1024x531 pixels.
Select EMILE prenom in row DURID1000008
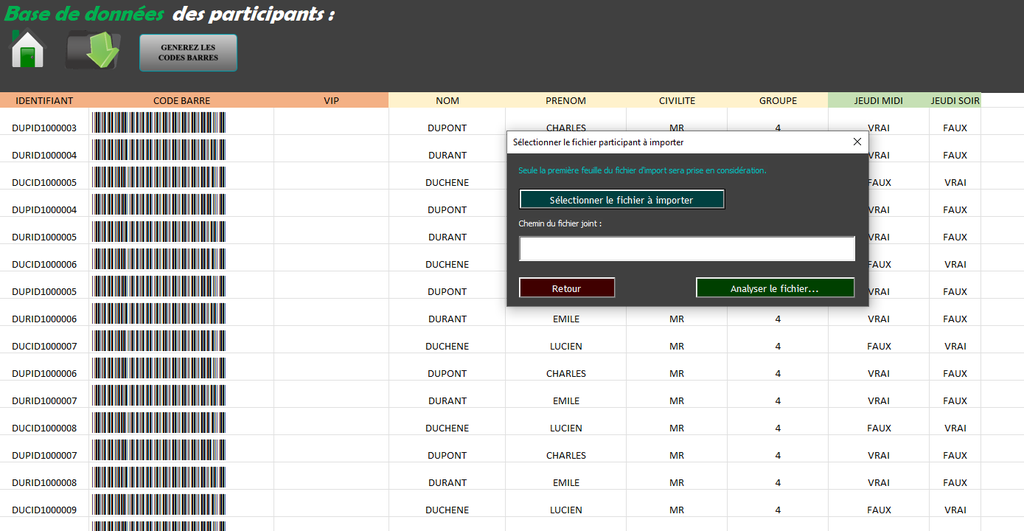566,483
